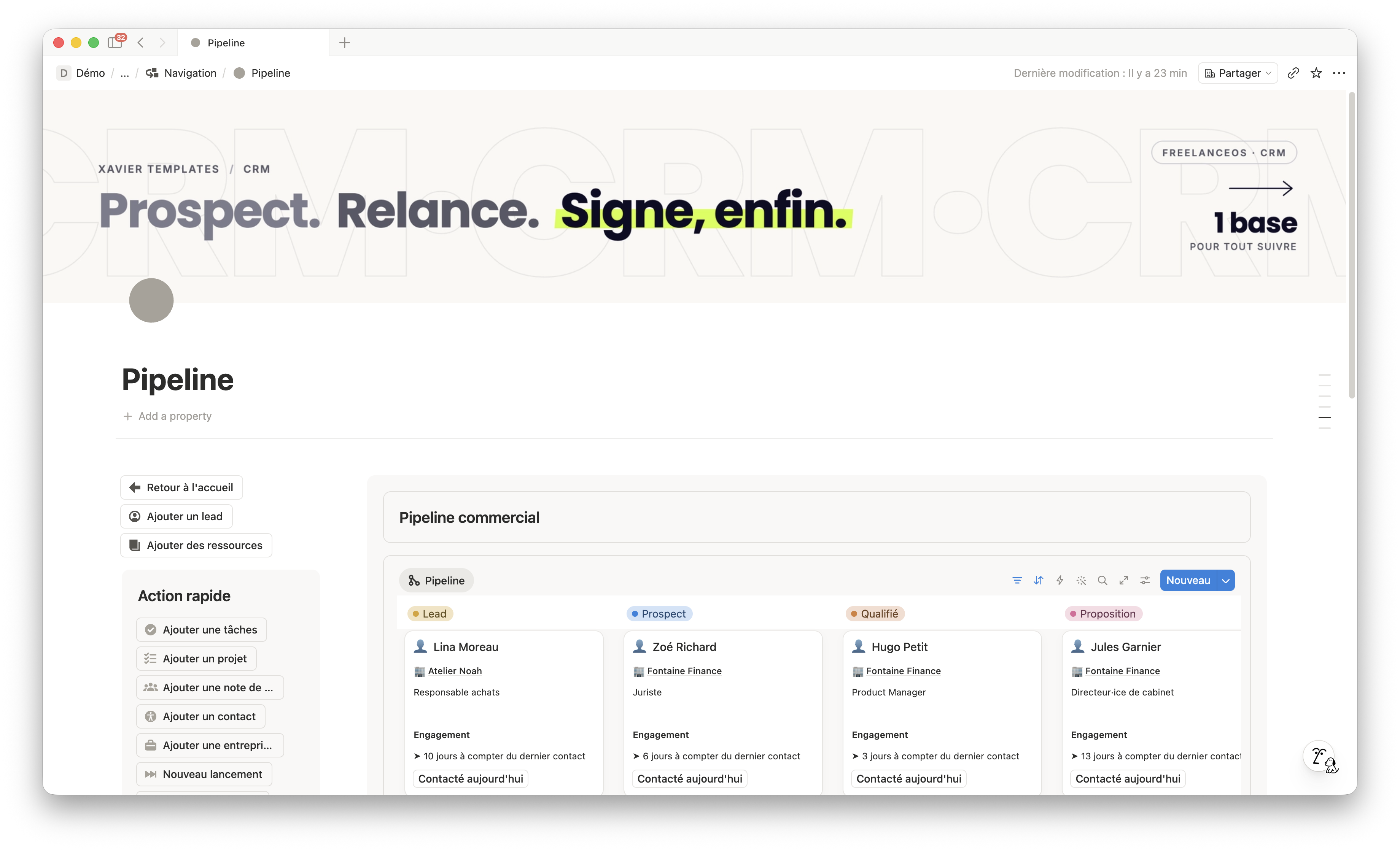This screenshot has width=1400, height=851.
Task: Go forward with the right chevron arrow
Action: click(x=162, y=43)
